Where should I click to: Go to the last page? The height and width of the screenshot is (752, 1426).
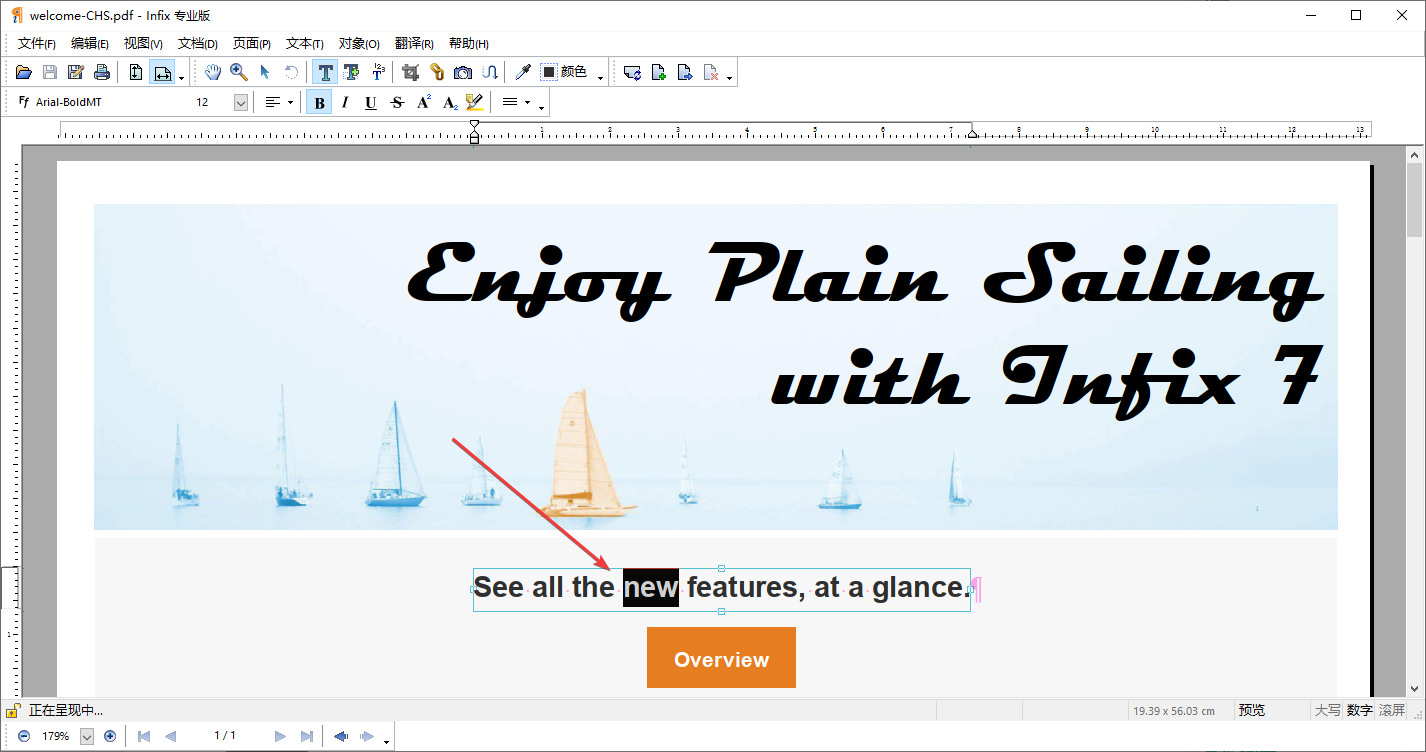pyautogui.click(x=306, y=736)
